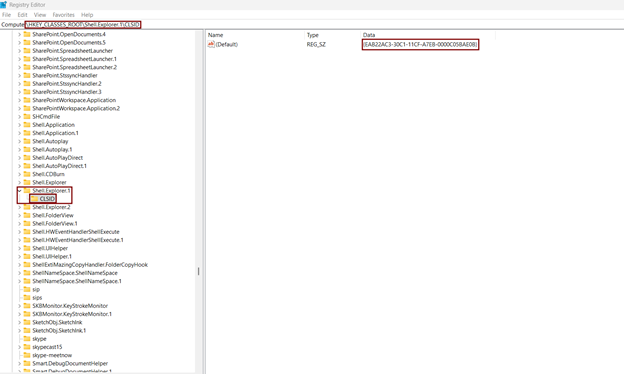This screenshot has width=624, height=374.
Task: Click the sip folder icon
Action: 27,289
